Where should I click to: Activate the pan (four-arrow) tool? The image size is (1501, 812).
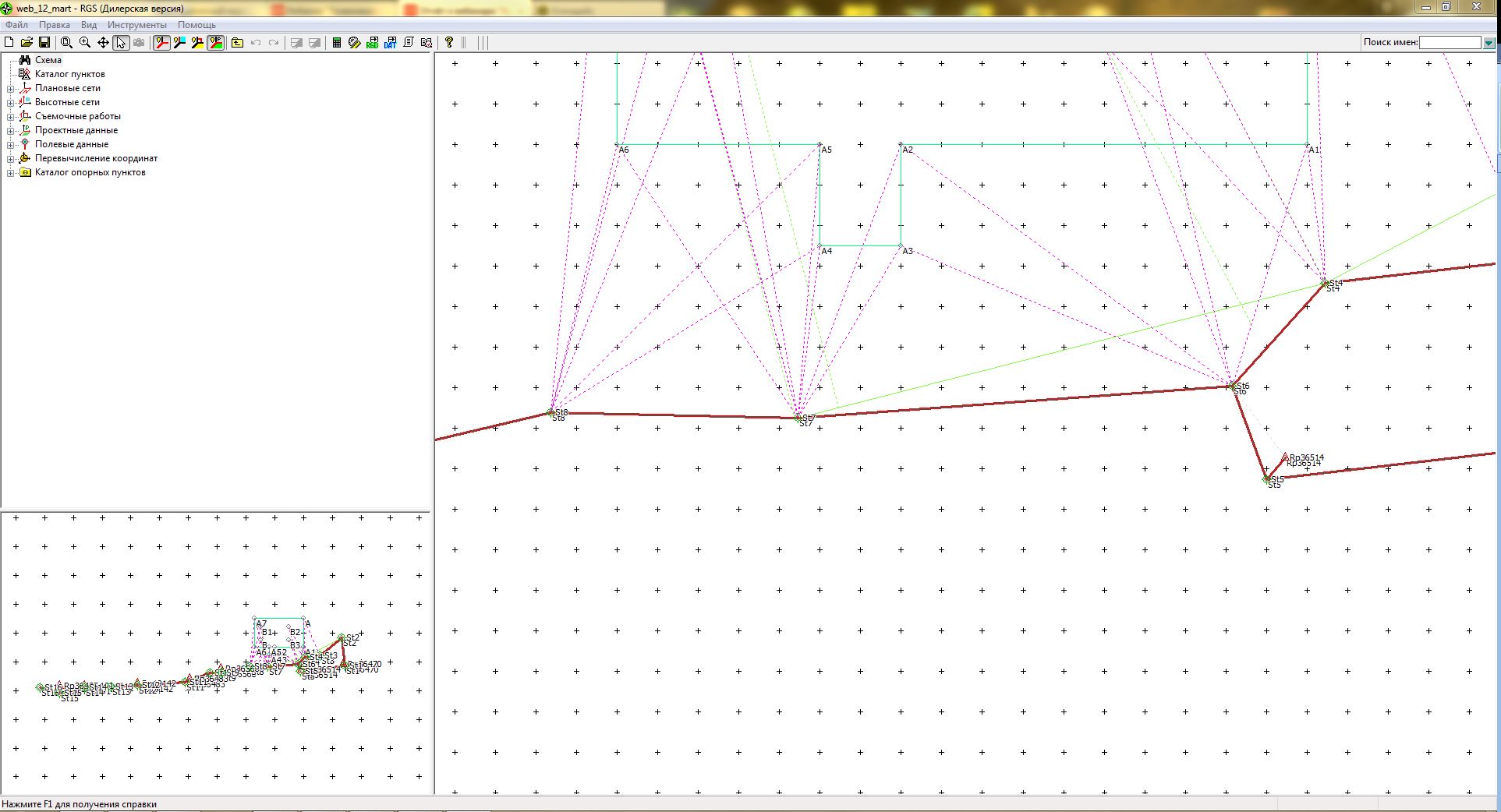coord(103,43)
